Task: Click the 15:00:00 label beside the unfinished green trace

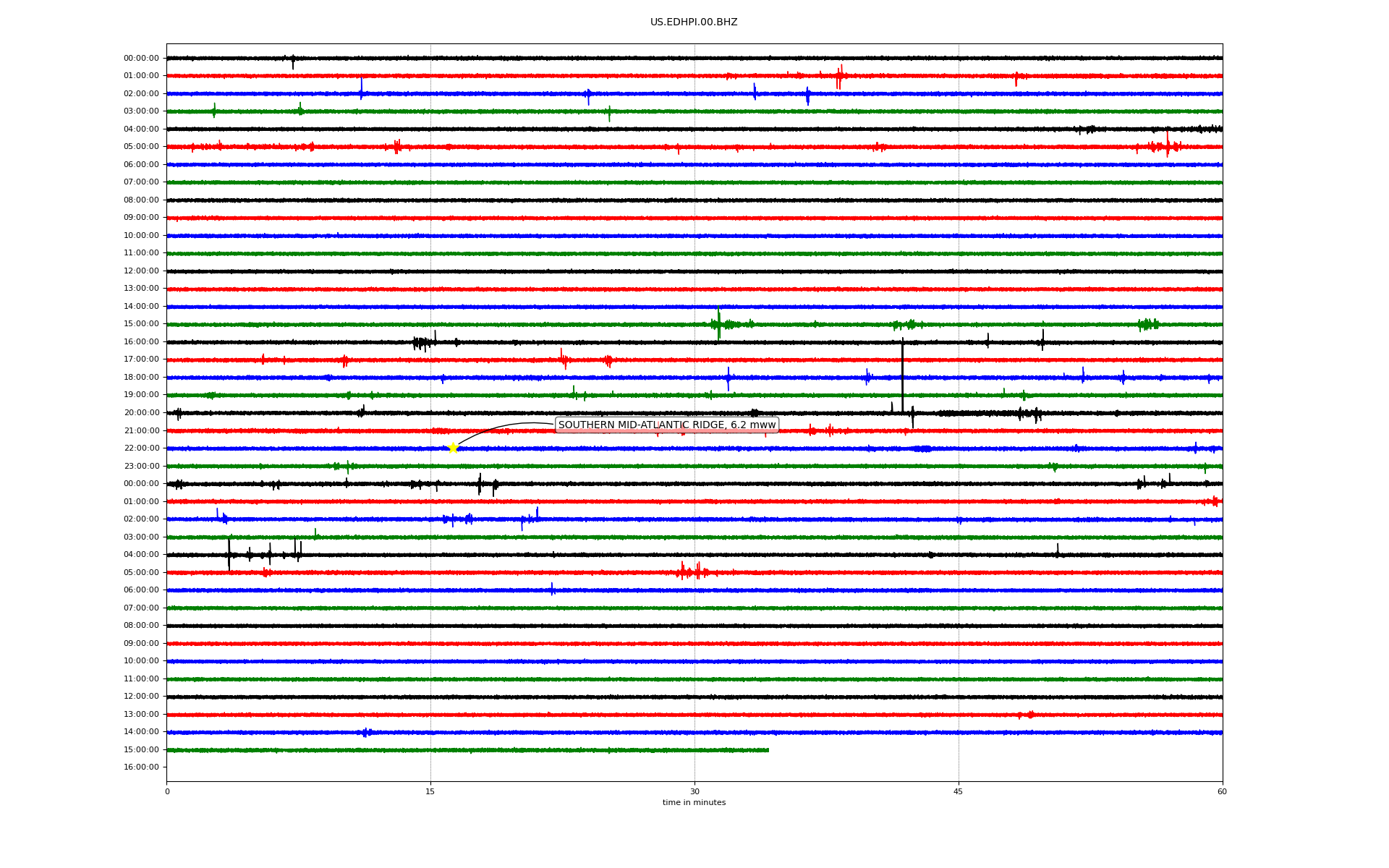Action: click(141, 750)
